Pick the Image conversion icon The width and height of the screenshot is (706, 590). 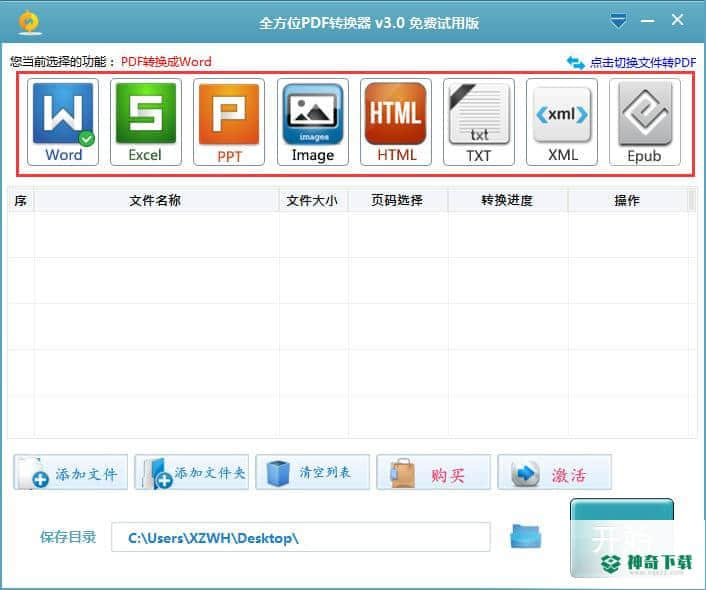[313, 122]
